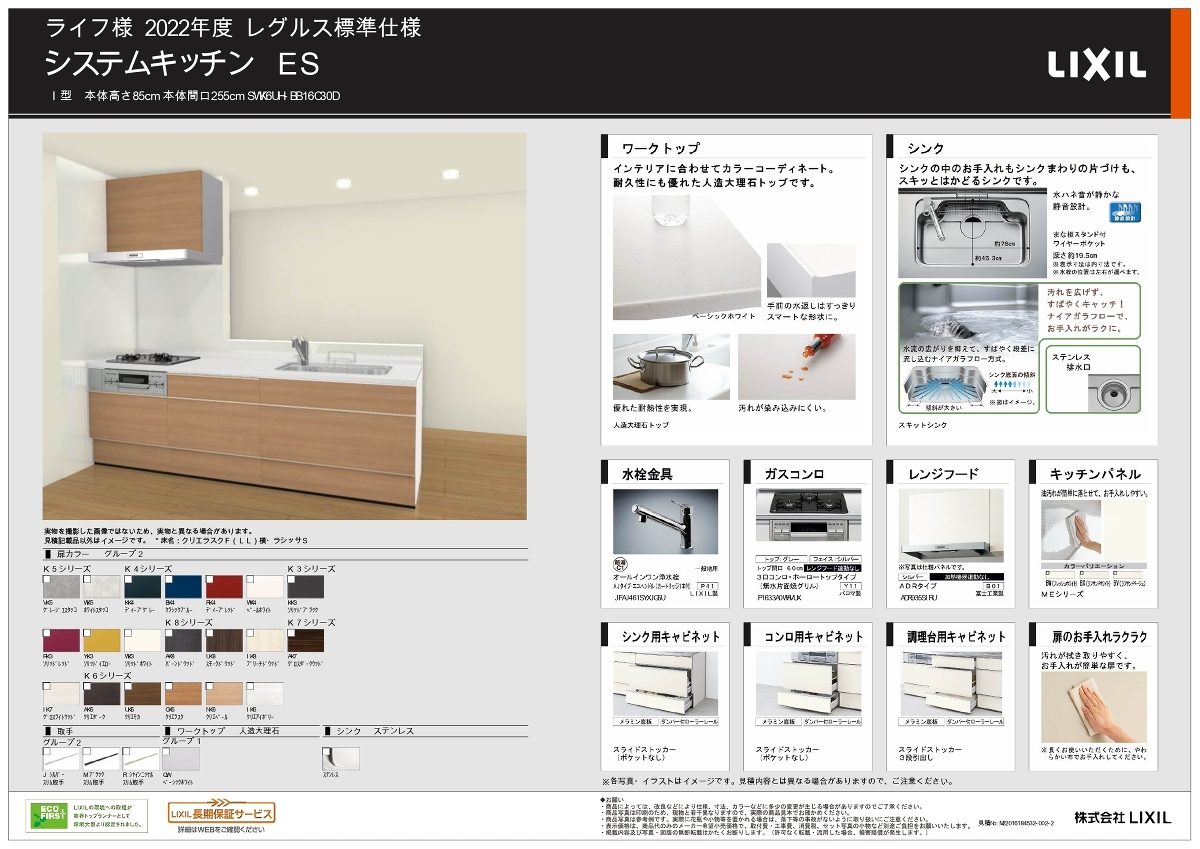Click the MEシリーズ label
The width and height of the screenshot is (1200, 849).
click(1062, 594)
